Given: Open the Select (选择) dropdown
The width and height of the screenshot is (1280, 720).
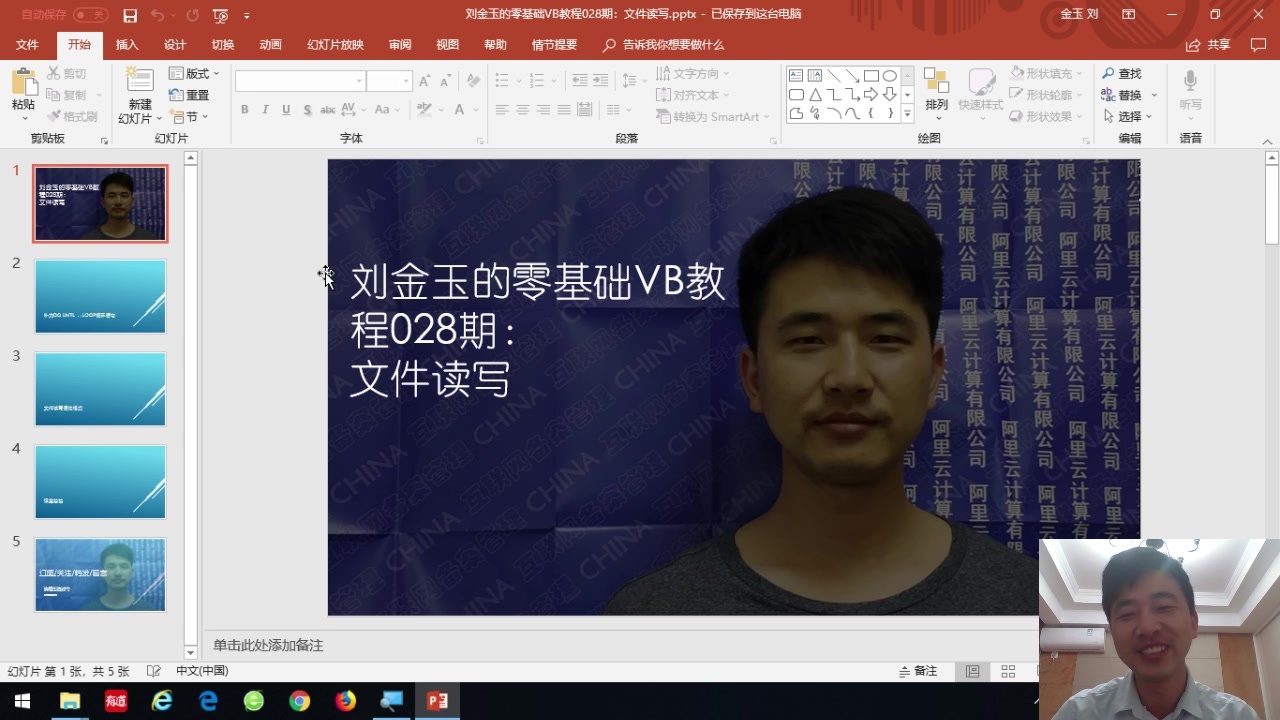Looking at the screenshot, I should [x=1128, y=117].
